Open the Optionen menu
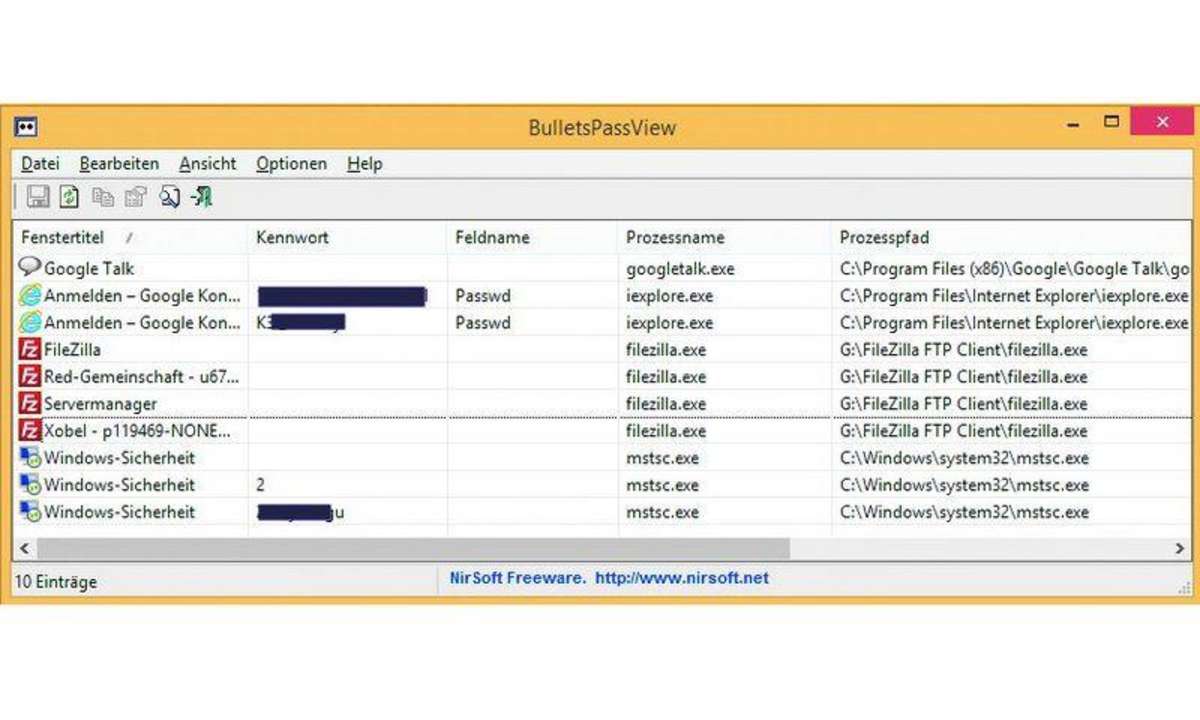The height and width of the screenshot is (720, 1200). click(x=291, y=163)
